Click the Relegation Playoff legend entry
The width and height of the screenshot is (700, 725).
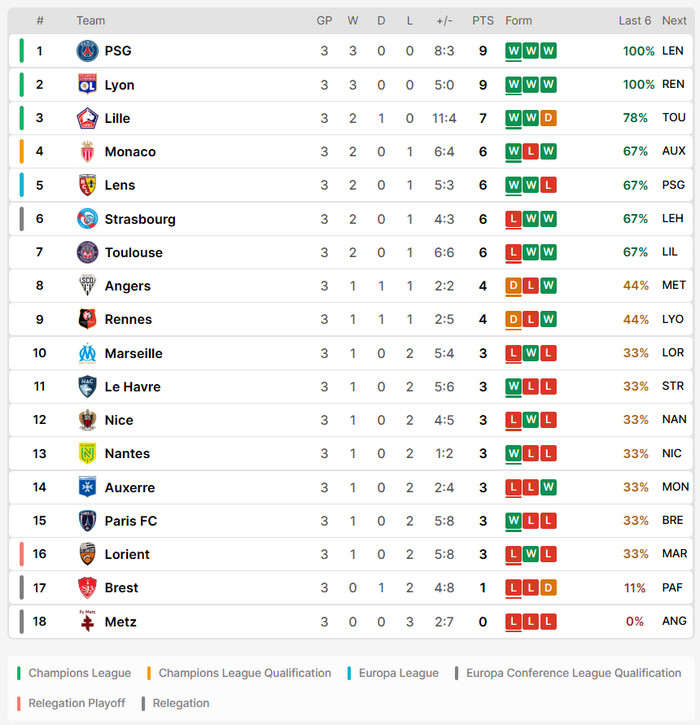point(76,703)
